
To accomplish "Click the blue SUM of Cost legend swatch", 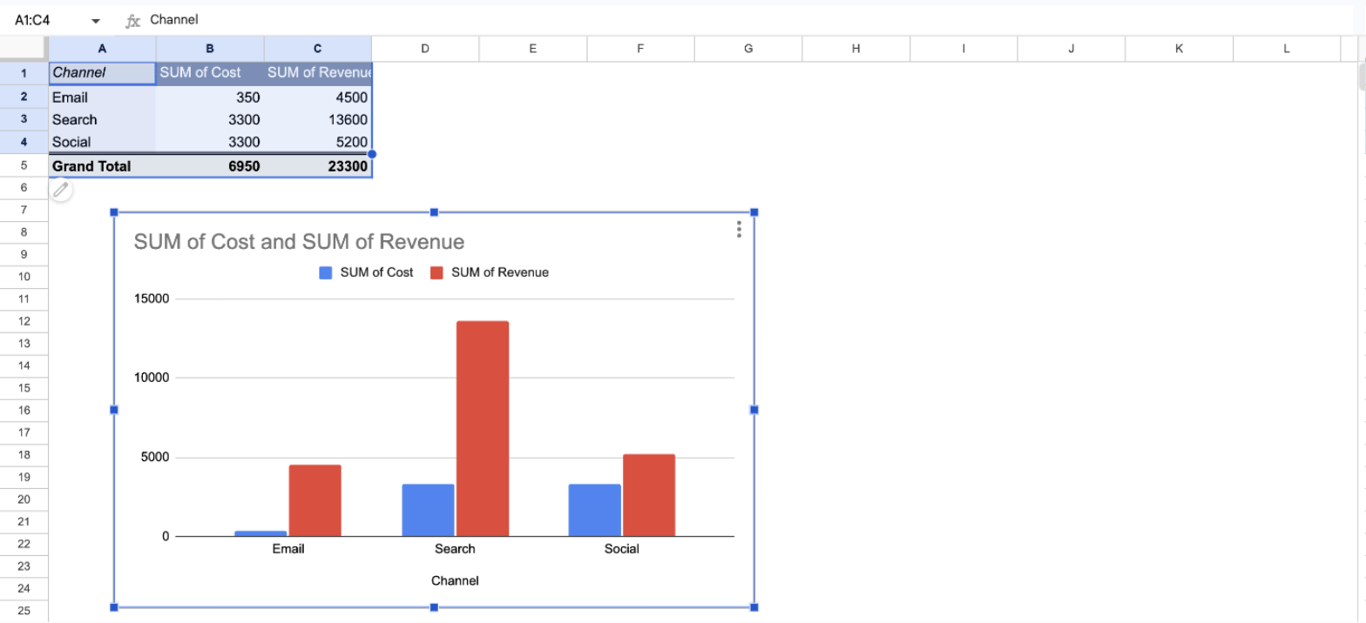I will pyautogui.click(x=325, y=272).
